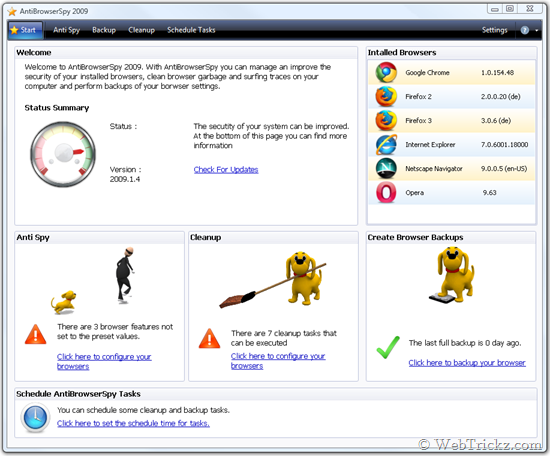Click the help question mark icon

(x=524, y=31)
